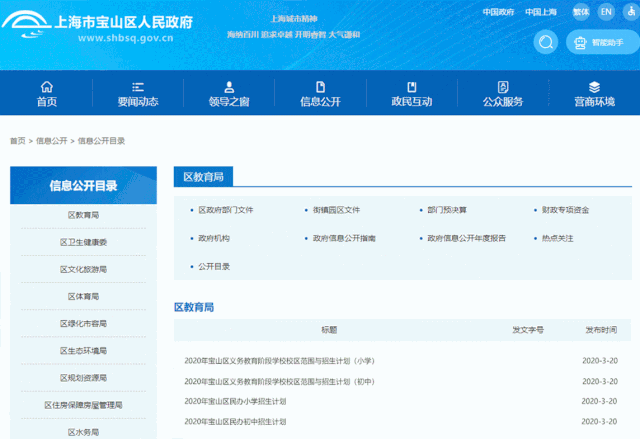Select 区文化旅游局 in sidebar
Viewport: 640px width, 439px height.
click(x=83, y=269)
